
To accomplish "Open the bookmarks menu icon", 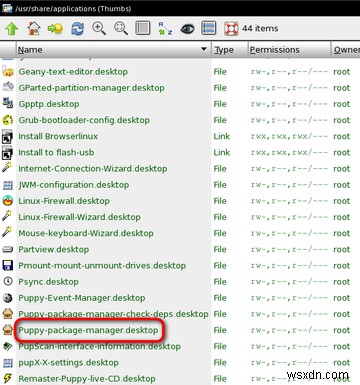I will click(x=55, y=29).
